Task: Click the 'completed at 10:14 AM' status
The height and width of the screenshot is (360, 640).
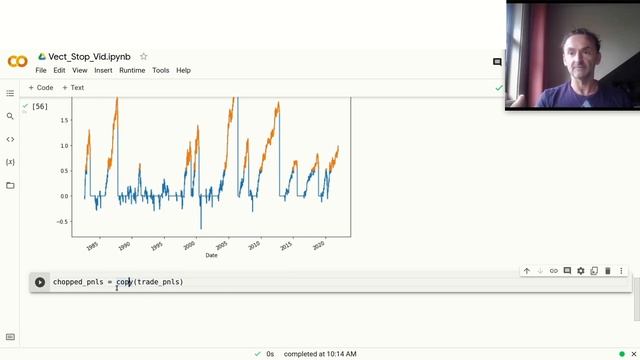Action: (x=320, y=354)
